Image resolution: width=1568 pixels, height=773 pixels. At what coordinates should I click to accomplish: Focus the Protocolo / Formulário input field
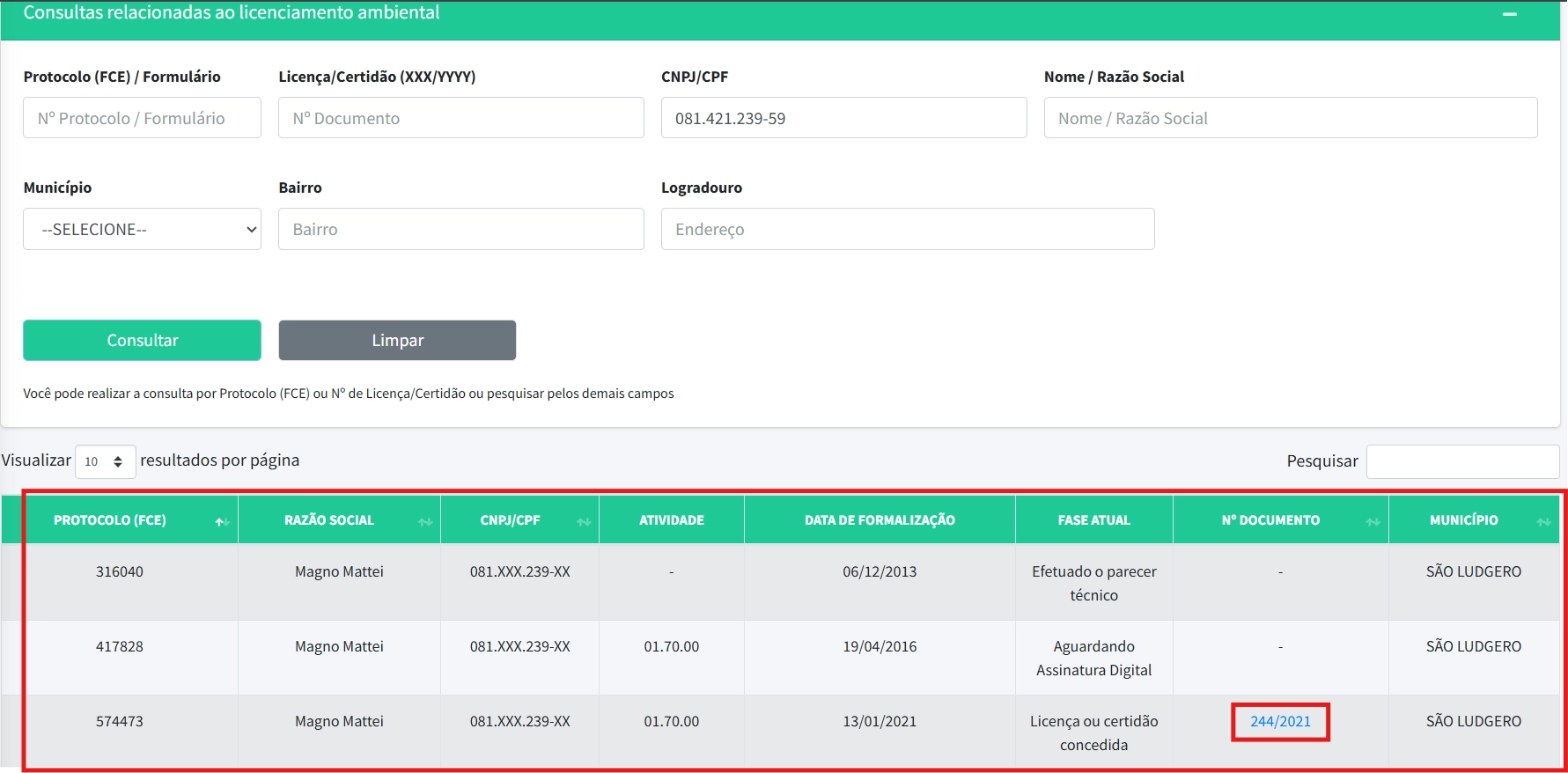[x=142, y=118]
